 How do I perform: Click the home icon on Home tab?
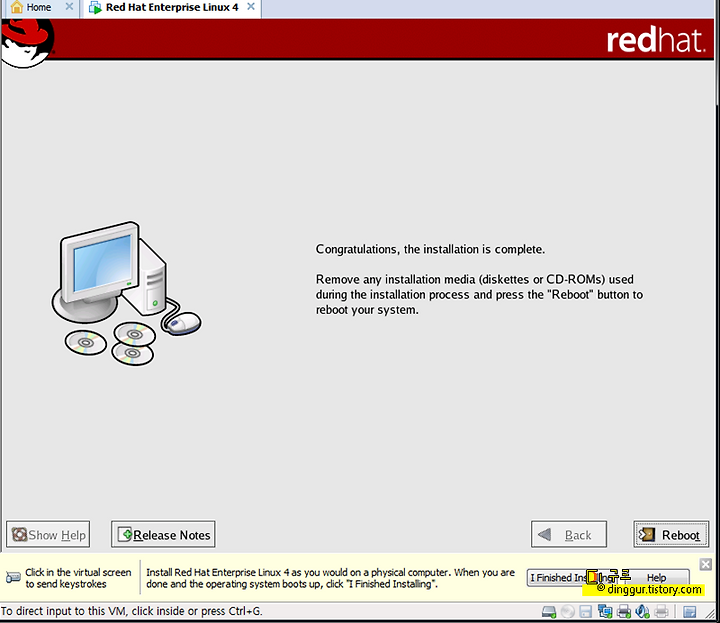pos(17,7)
